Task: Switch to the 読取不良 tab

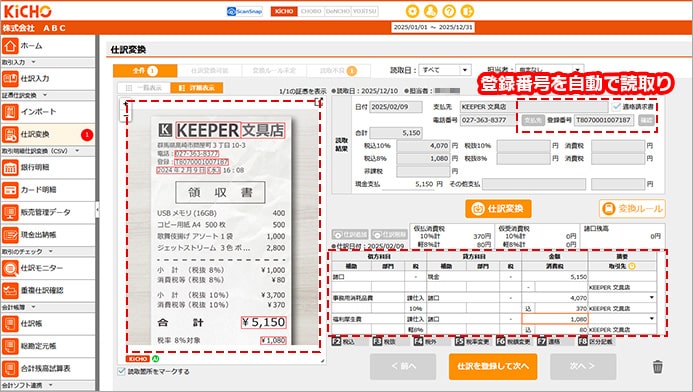Action: 338,71
